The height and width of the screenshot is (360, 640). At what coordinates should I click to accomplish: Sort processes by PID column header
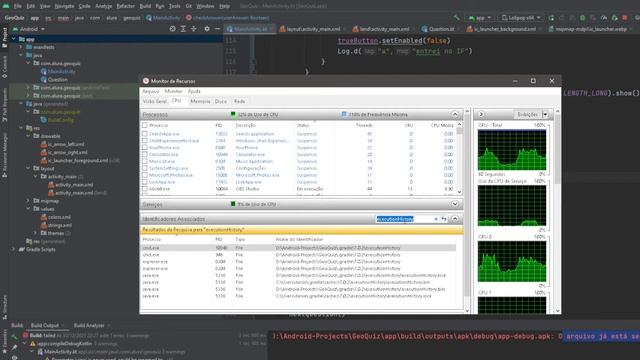pos(219,125)
